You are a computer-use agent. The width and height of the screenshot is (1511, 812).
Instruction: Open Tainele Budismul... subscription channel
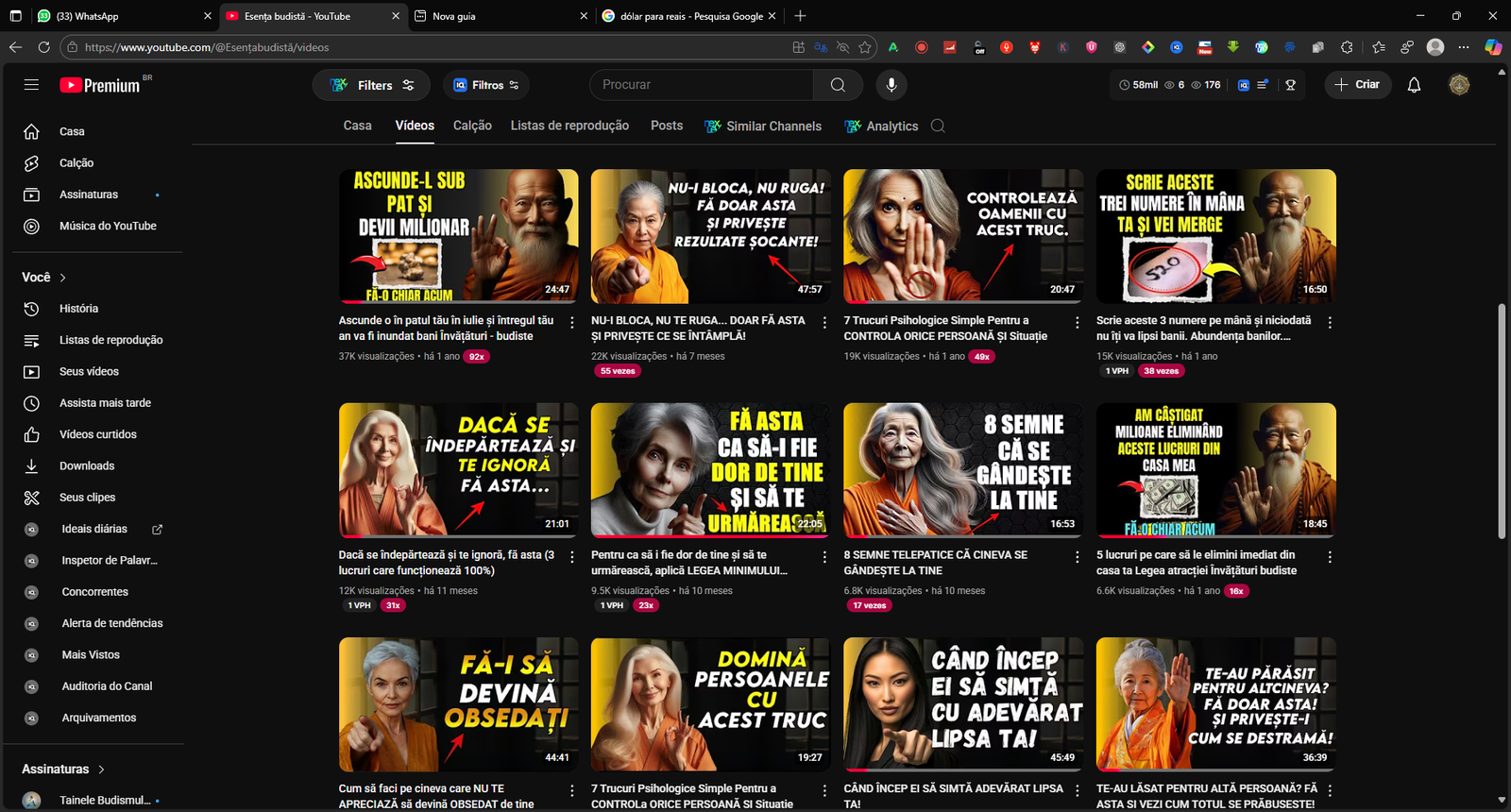pos(104,801)
